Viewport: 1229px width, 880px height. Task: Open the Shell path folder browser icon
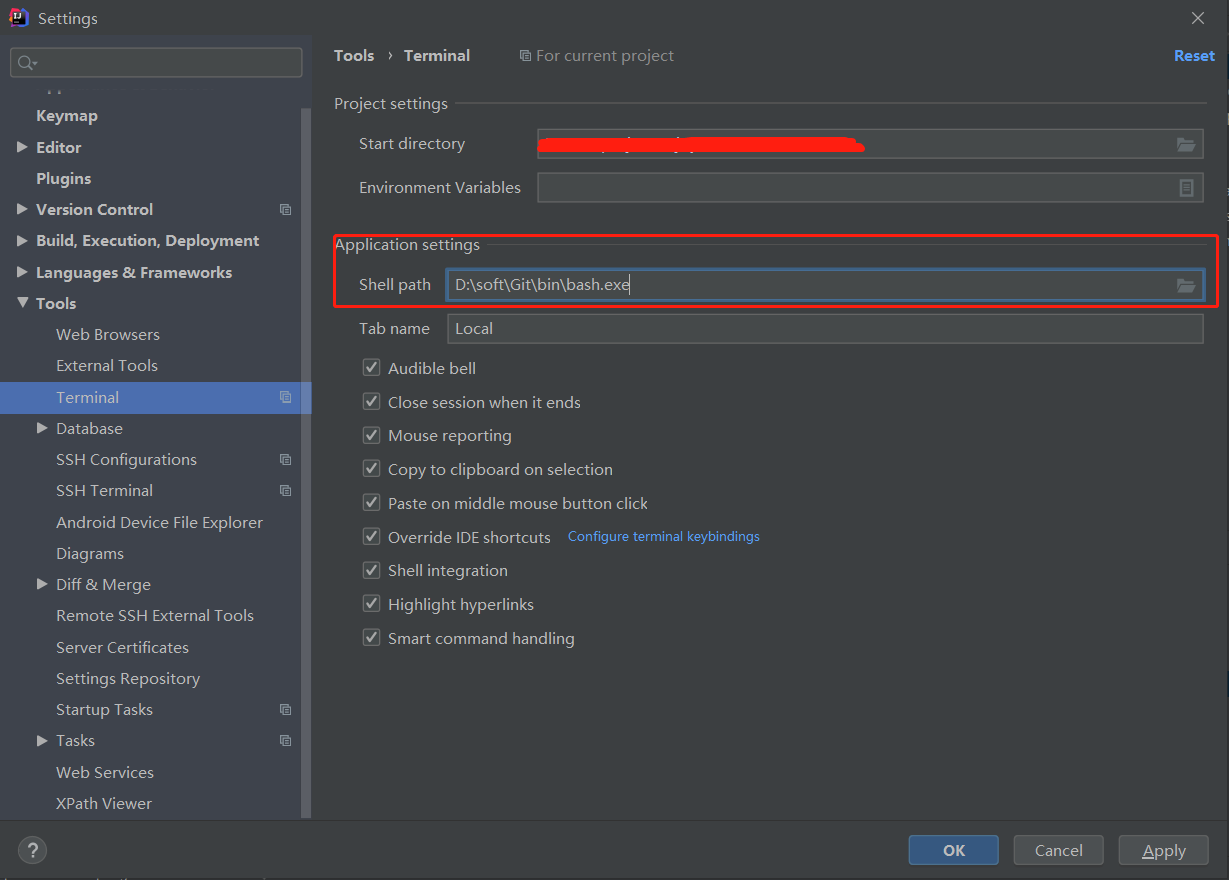1186,285
